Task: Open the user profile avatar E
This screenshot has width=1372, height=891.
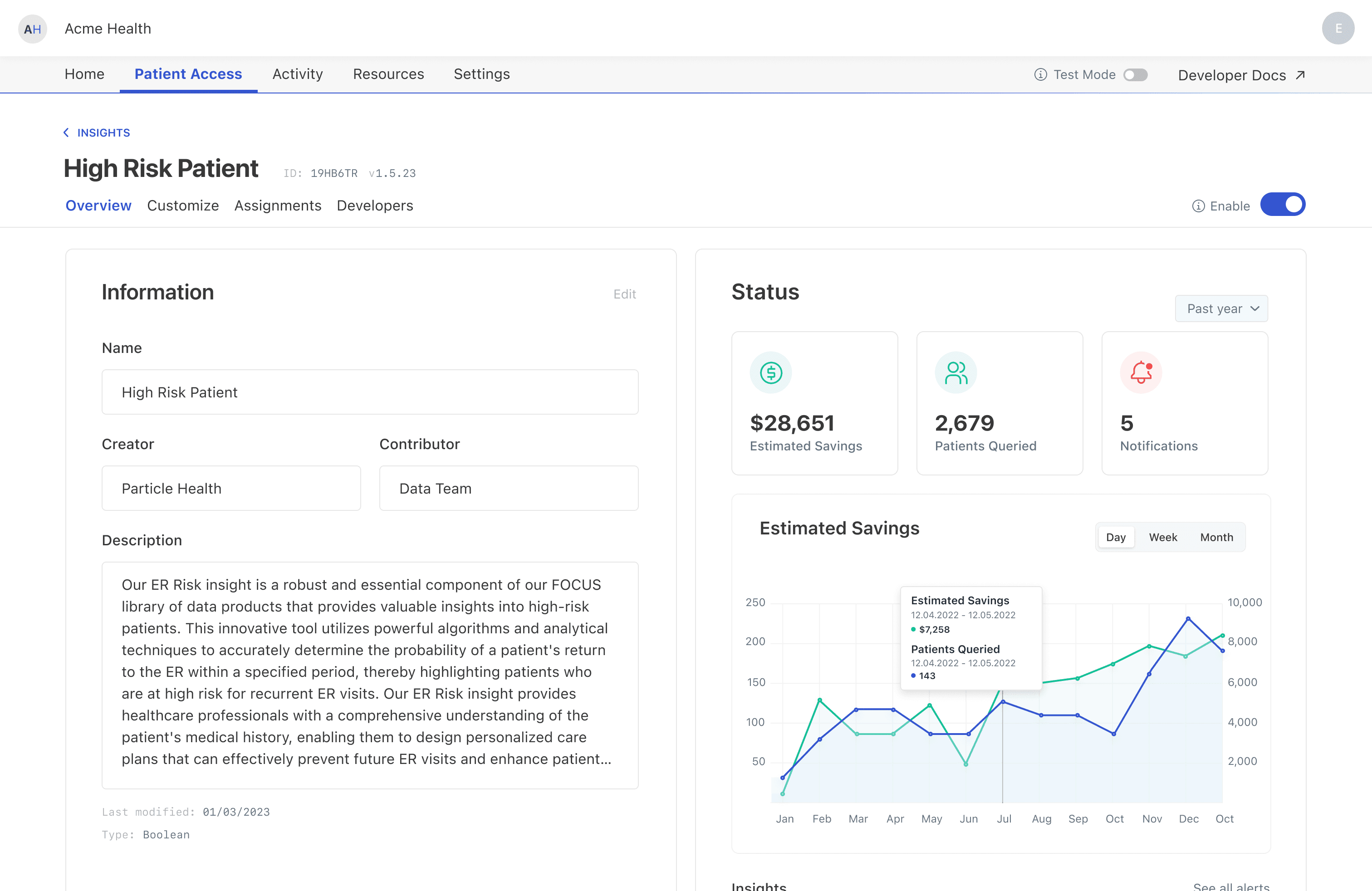Action: (1338, 28)
